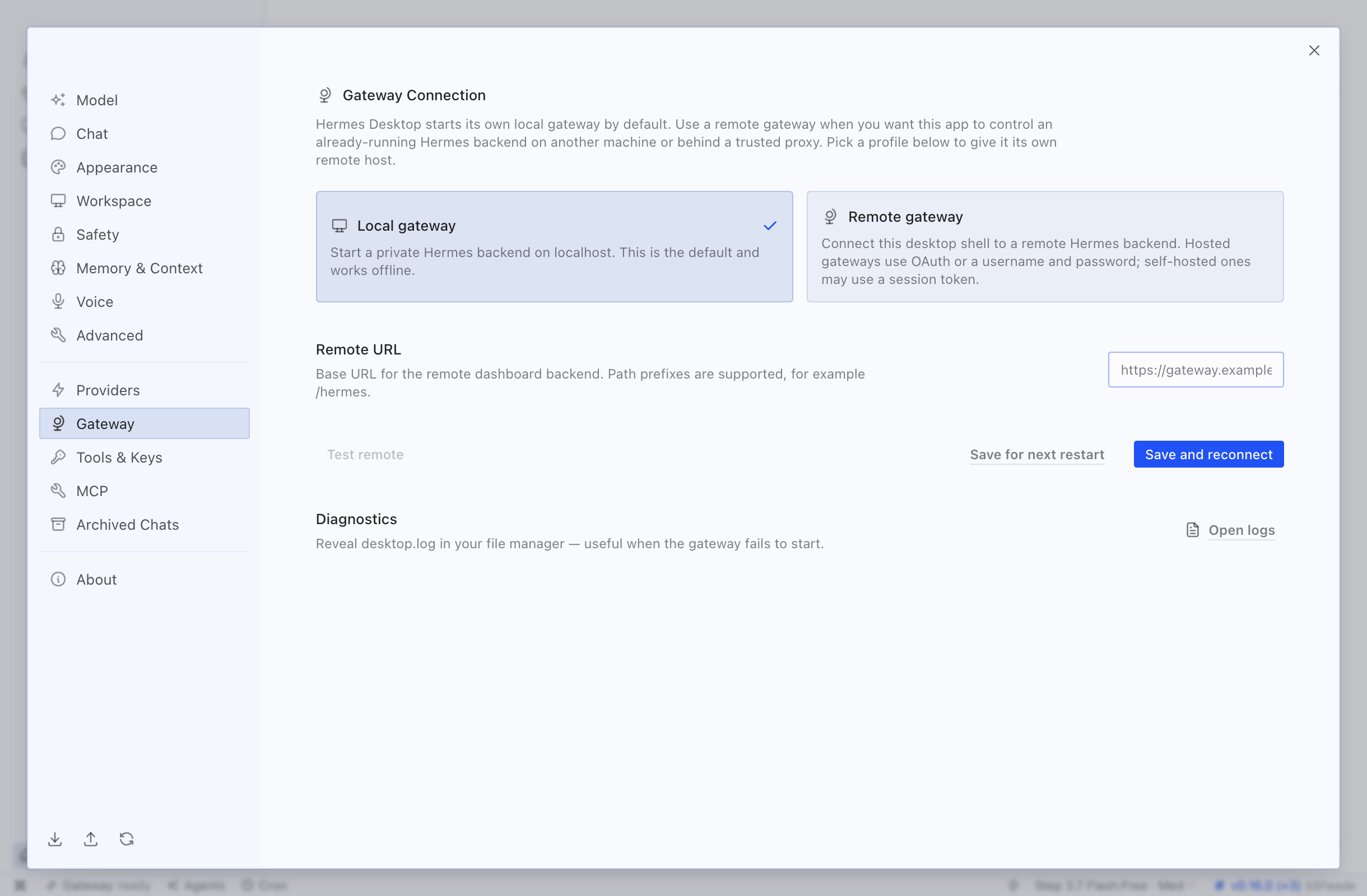Click the Test remote button
Screen dimensions: 1367x896
(x=365, y=455)
